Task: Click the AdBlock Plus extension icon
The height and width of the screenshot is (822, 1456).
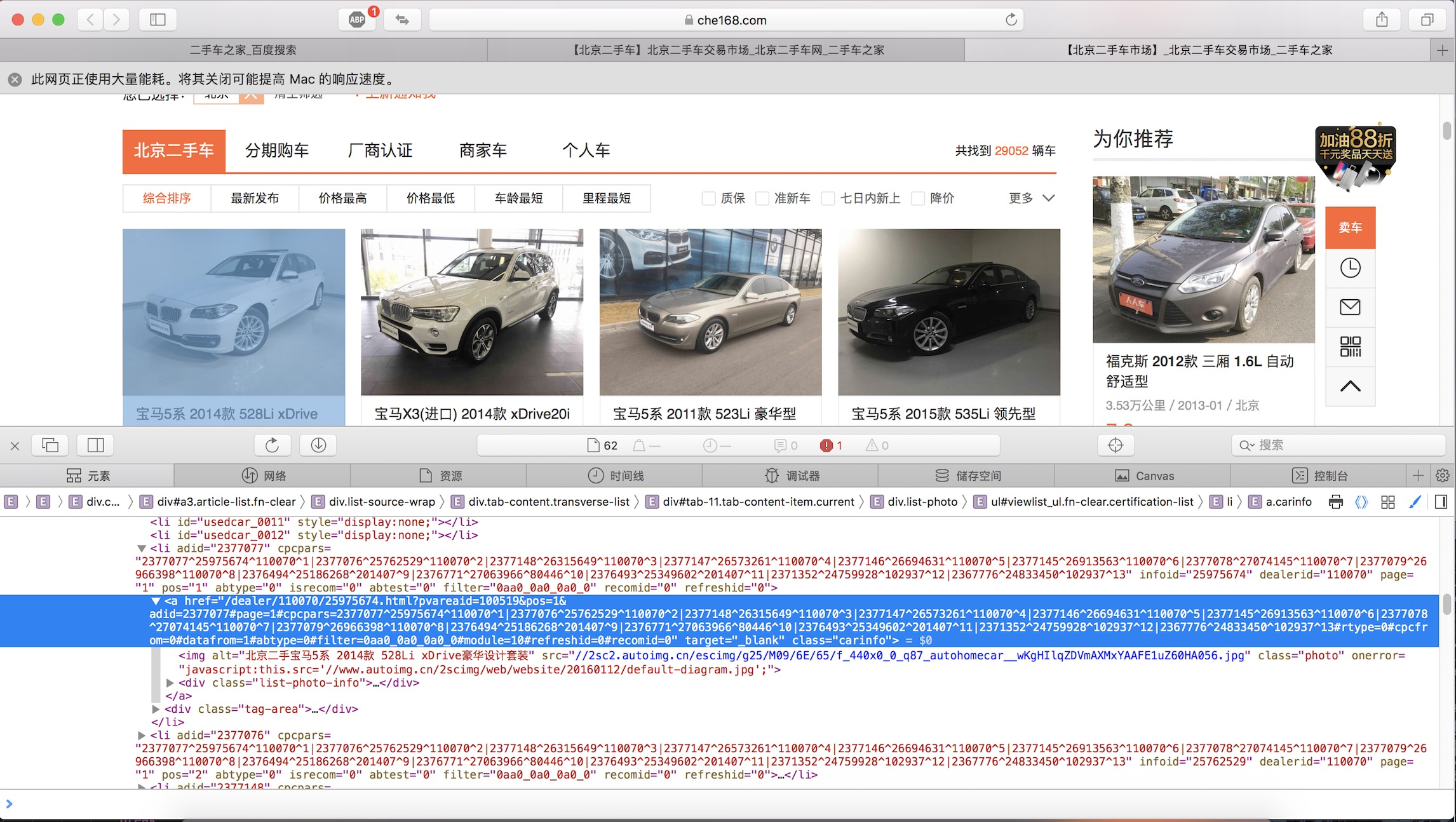Action: [x=357, y=20]
